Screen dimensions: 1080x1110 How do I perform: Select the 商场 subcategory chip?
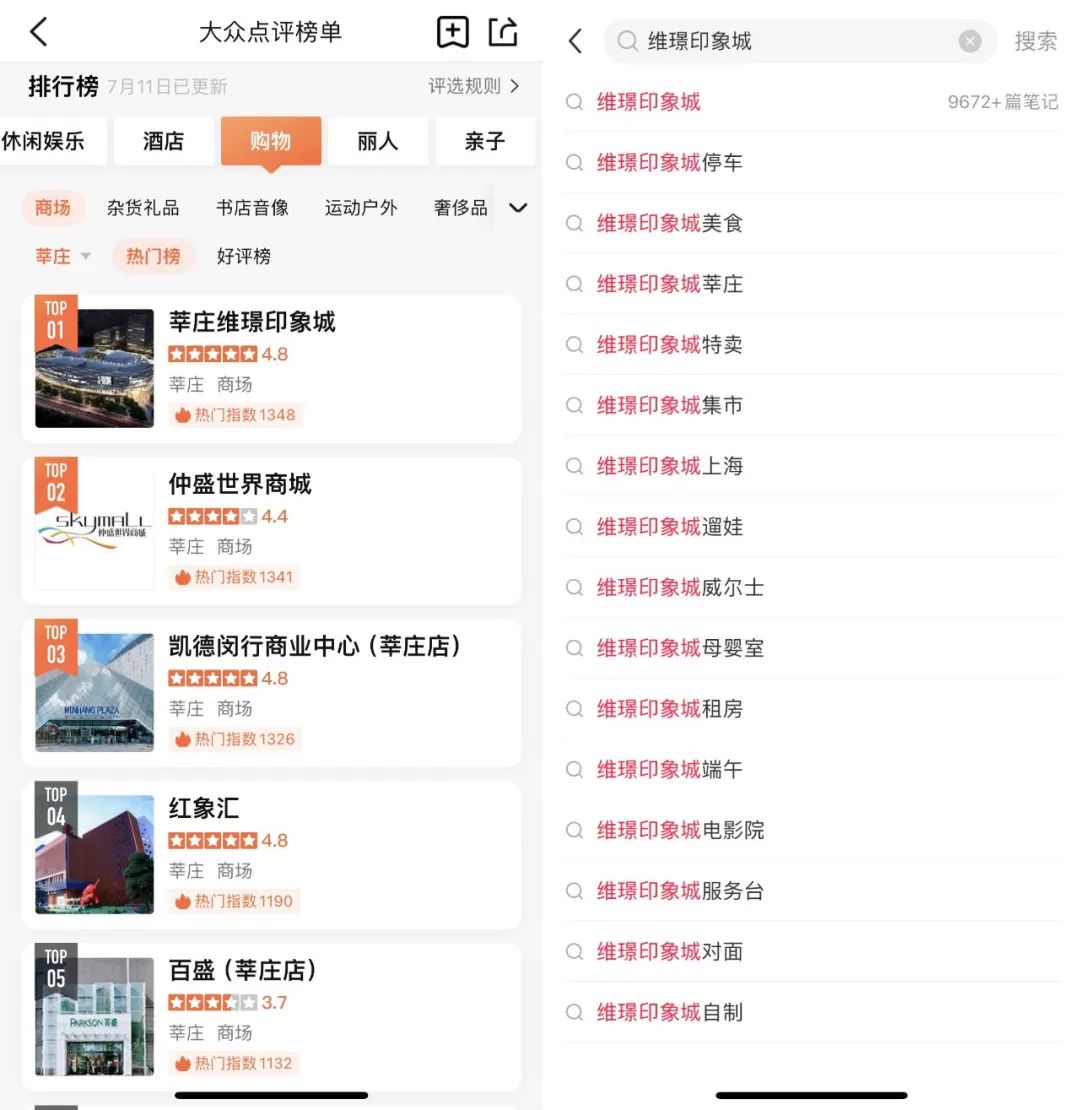53,208
